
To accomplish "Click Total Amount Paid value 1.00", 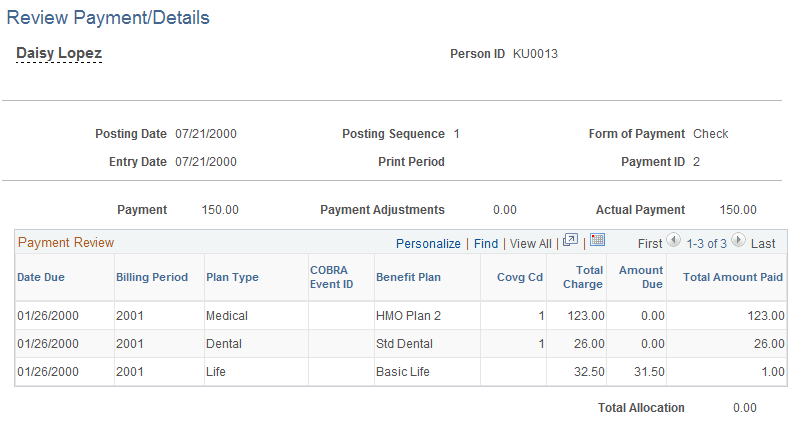I will [773, 372].
